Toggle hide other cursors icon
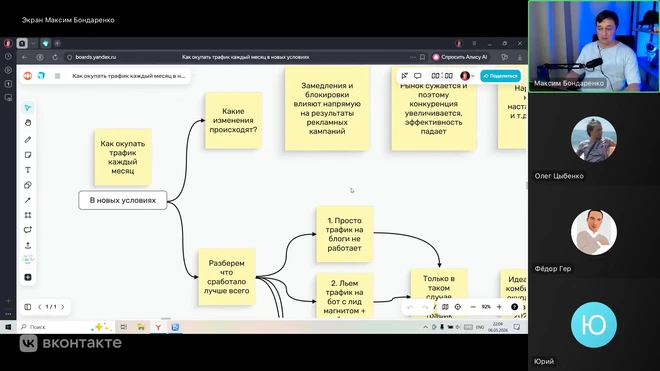 [405, 76]
